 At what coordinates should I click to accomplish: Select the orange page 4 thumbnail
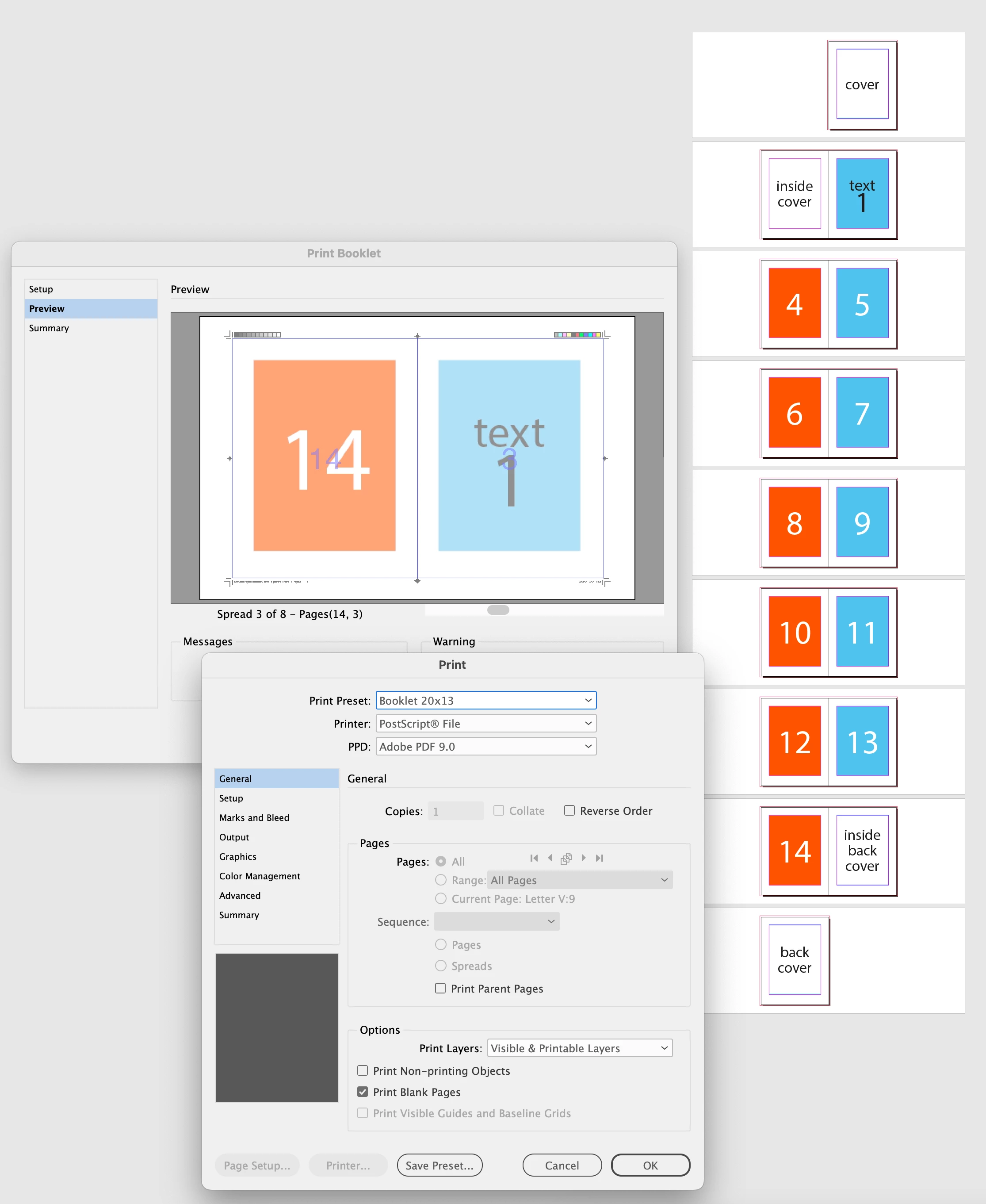point(794,303)
